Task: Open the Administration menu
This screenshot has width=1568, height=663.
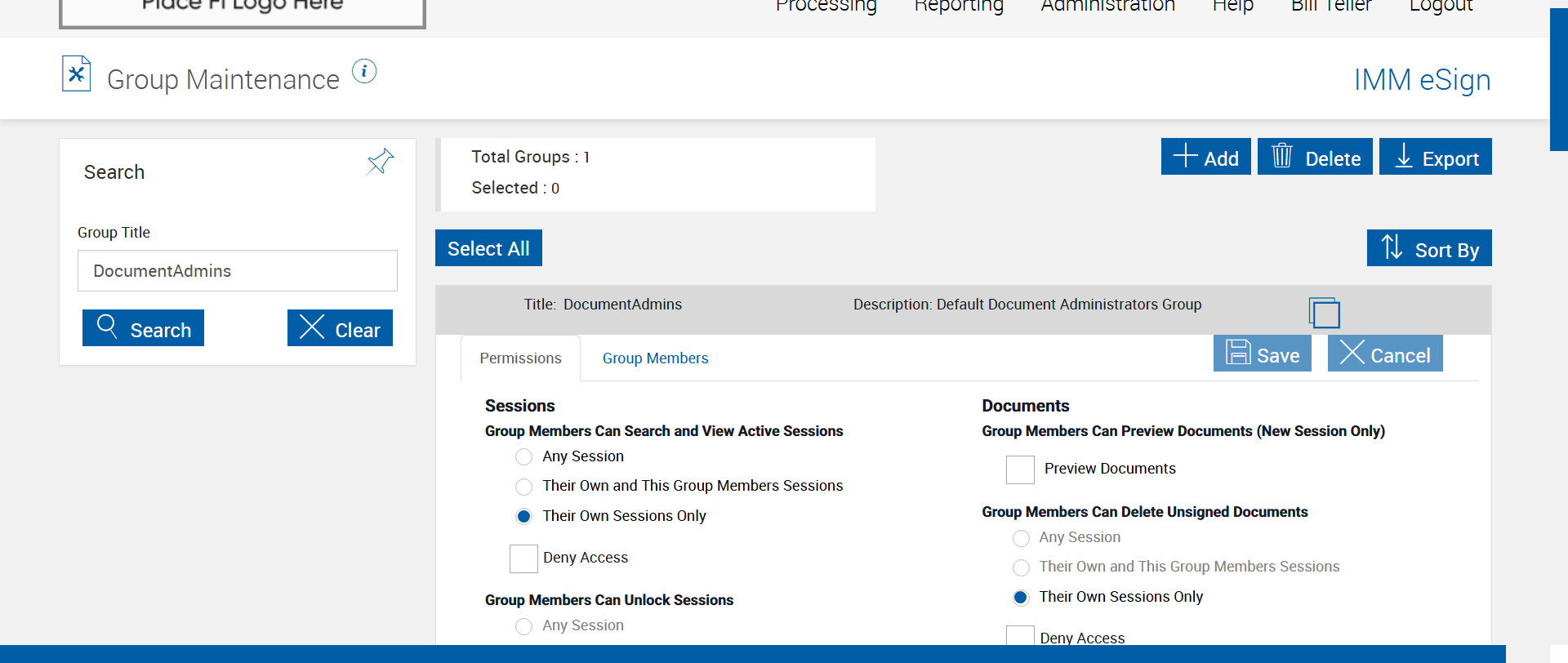Action: (x=1107, y=7)
